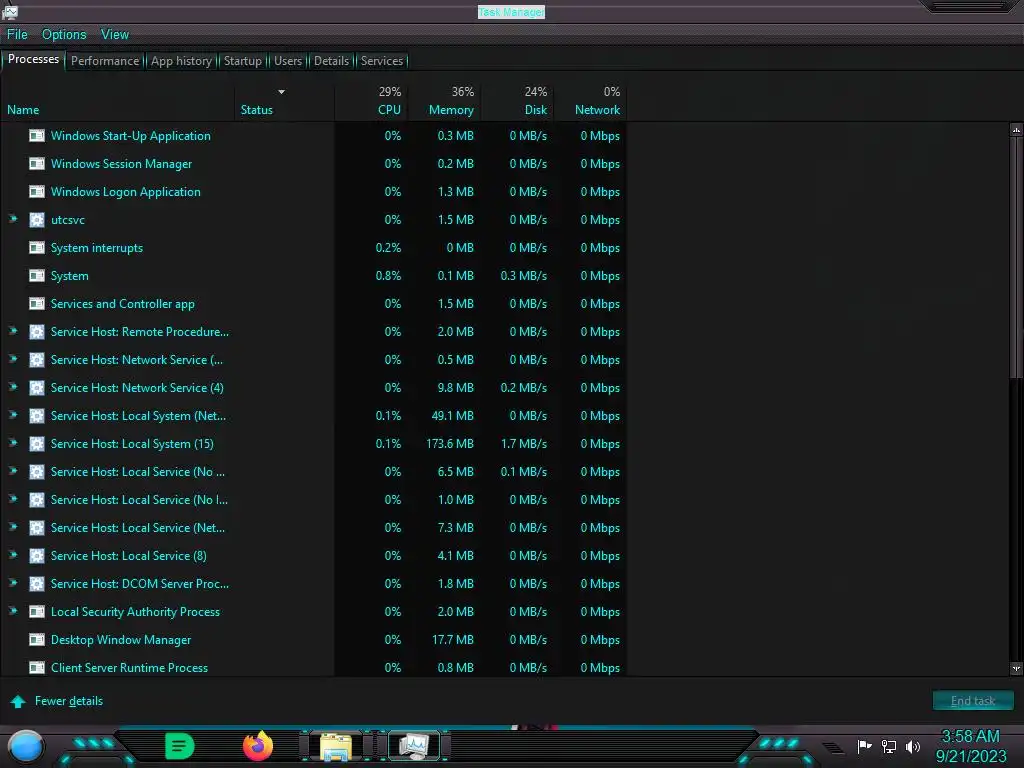Click the Service Host: Local Service (8) gear icon
This screenshot has height=768, width=1024.
(37, 556)
